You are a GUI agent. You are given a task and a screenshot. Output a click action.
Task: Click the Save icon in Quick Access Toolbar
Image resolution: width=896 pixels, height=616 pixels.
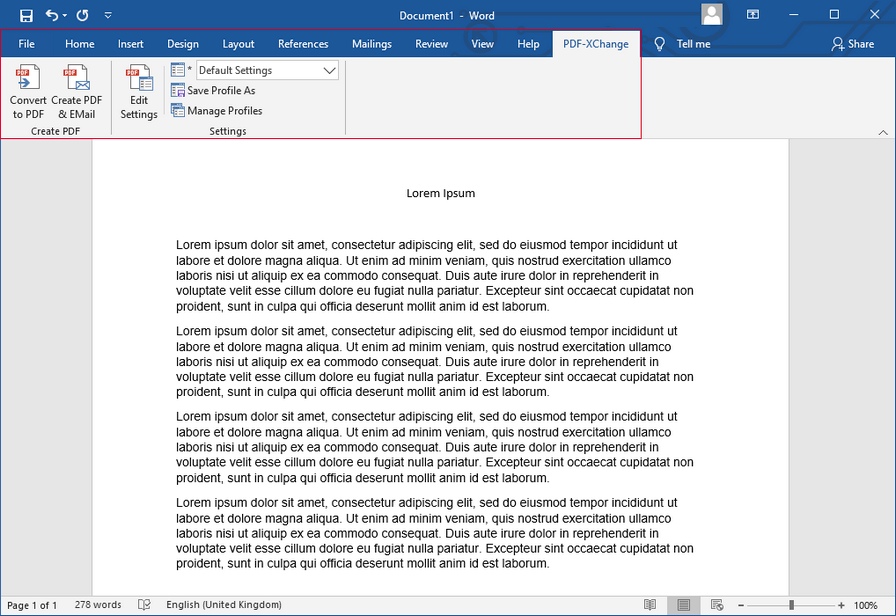point(26,15)
